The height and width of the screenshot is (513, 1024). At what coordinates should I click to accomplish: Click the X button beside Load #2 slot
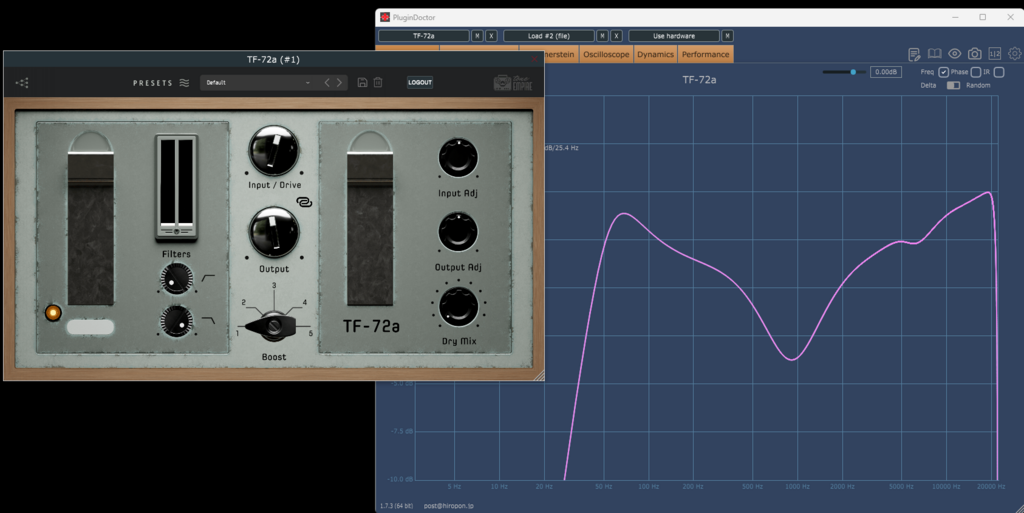pyautogui.click(x=616, y=36)
